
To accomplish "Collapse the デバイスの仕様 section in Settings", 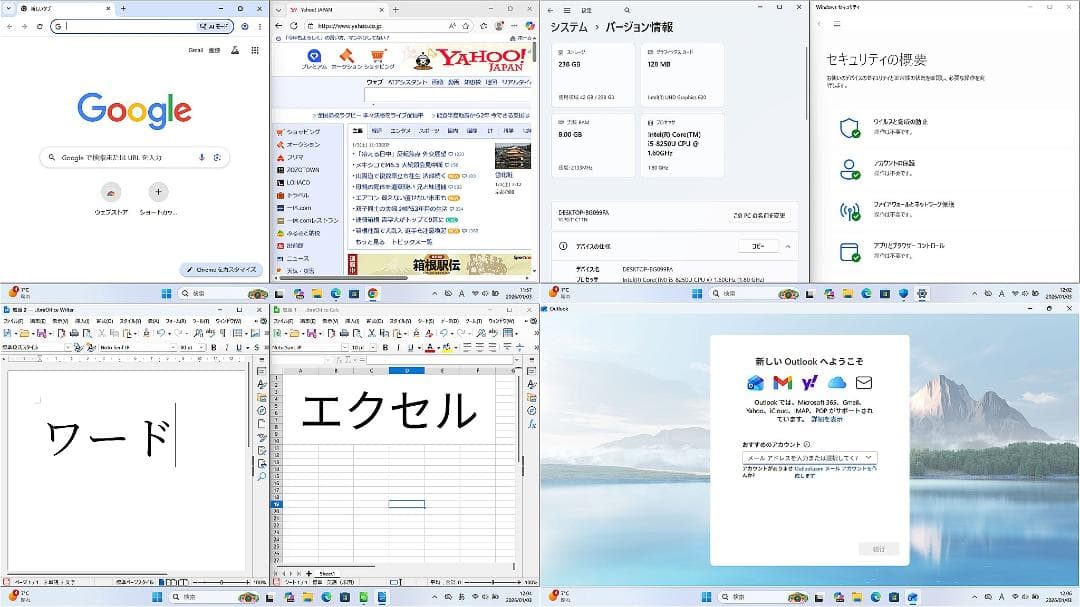I will (787, 245).
